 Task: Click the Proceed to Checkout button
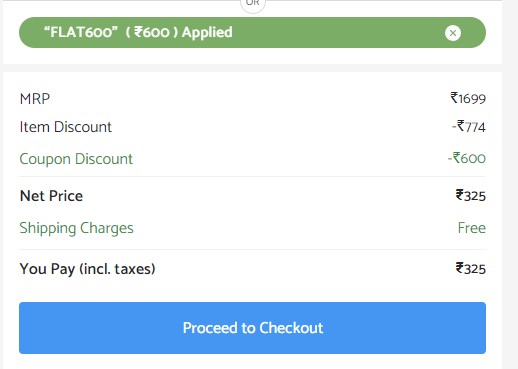tap(252, 328)
